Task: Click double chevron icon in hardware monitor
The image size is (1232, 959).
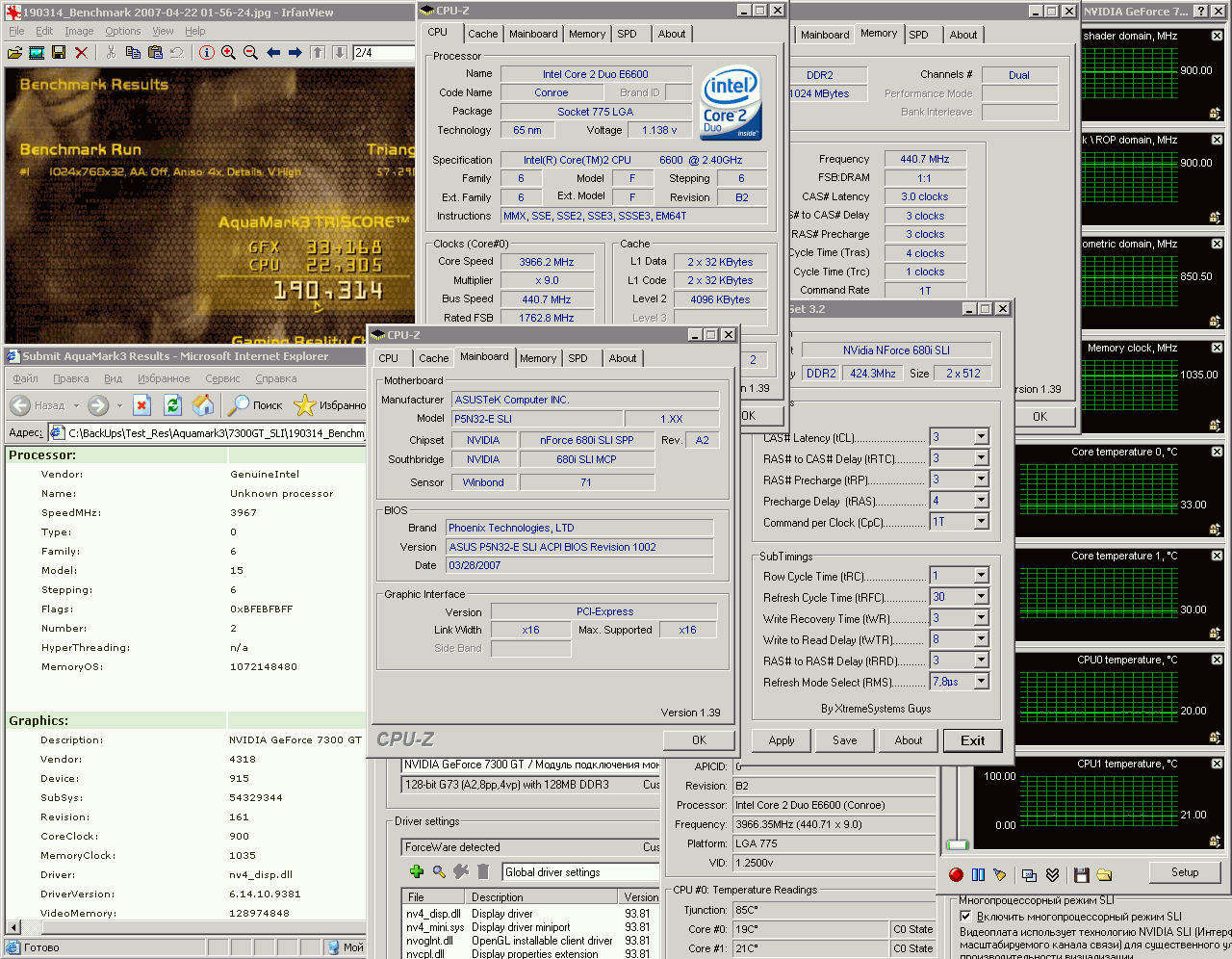Action: pyautogui.click(x=1052, y=874)
